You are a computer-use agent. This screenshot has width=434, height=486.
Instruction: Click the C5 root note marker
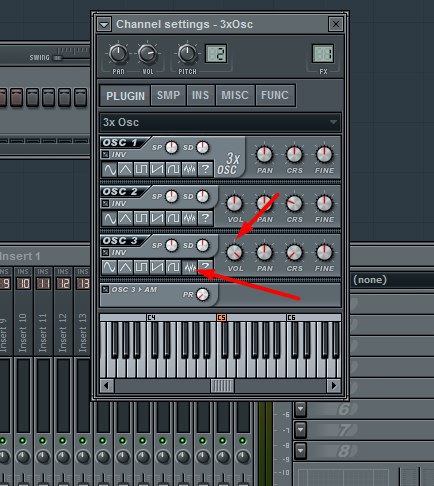(x=222, y=317)
